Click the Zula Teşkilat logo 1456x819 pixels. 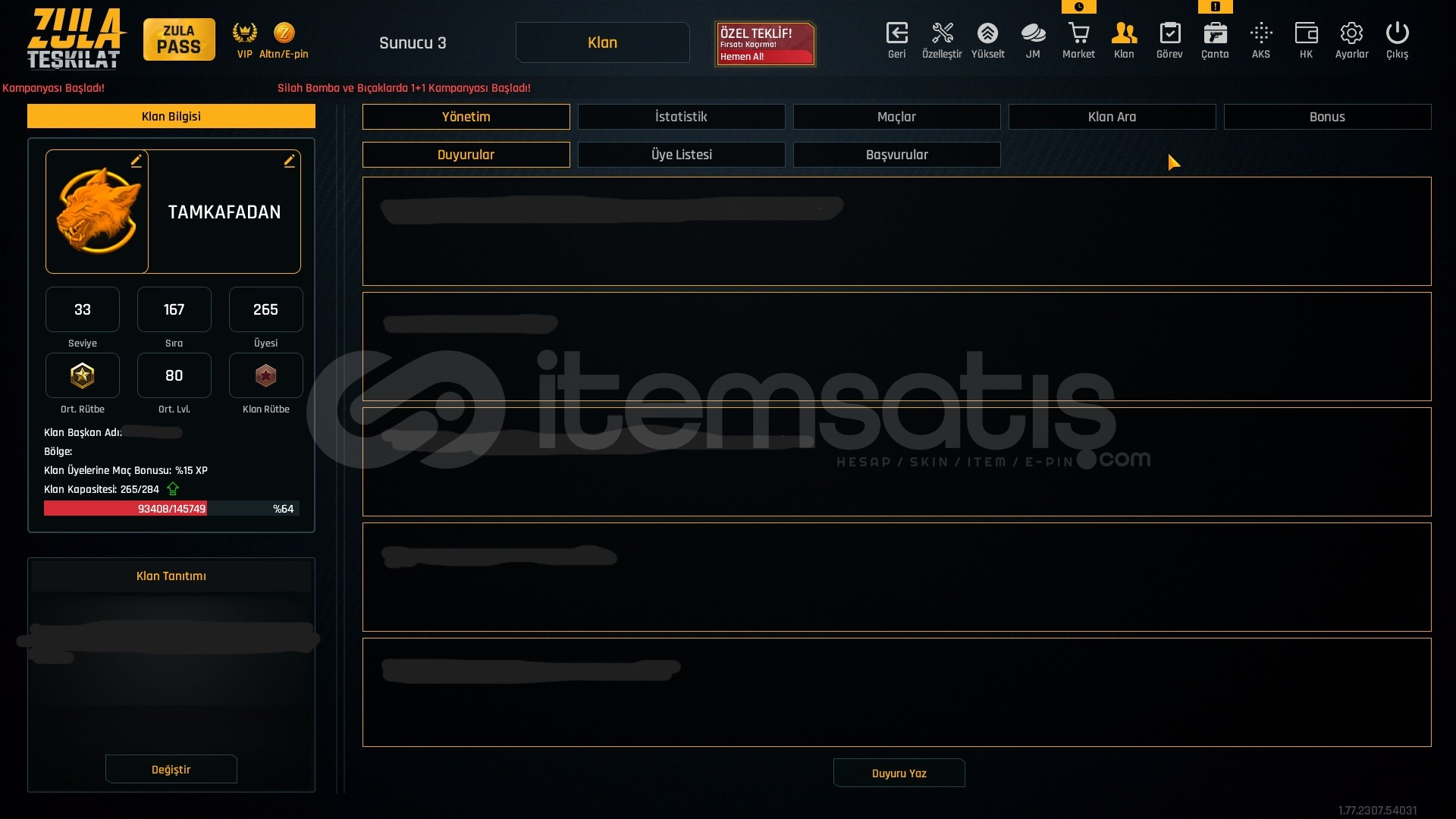[74, 39]
